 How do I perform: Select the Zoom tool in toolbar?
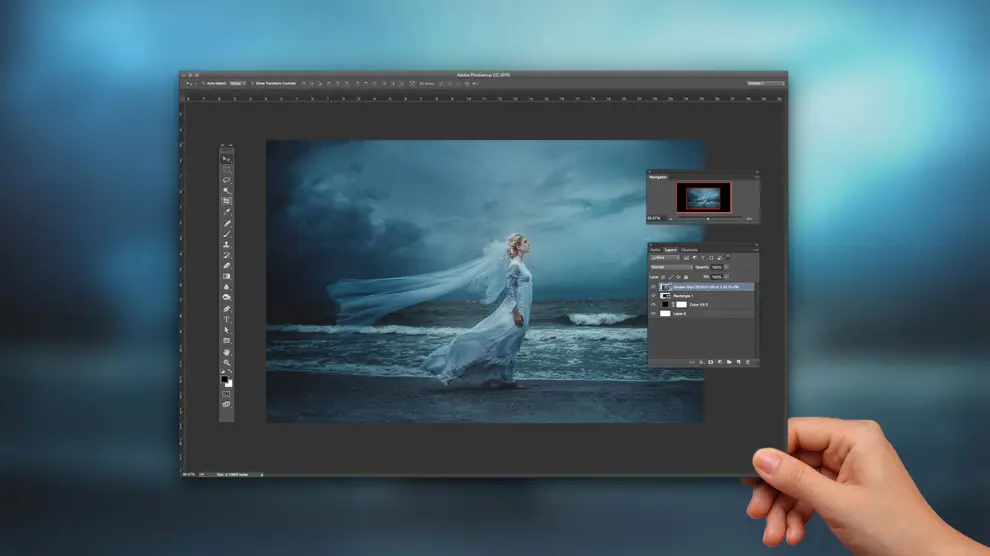227,362
